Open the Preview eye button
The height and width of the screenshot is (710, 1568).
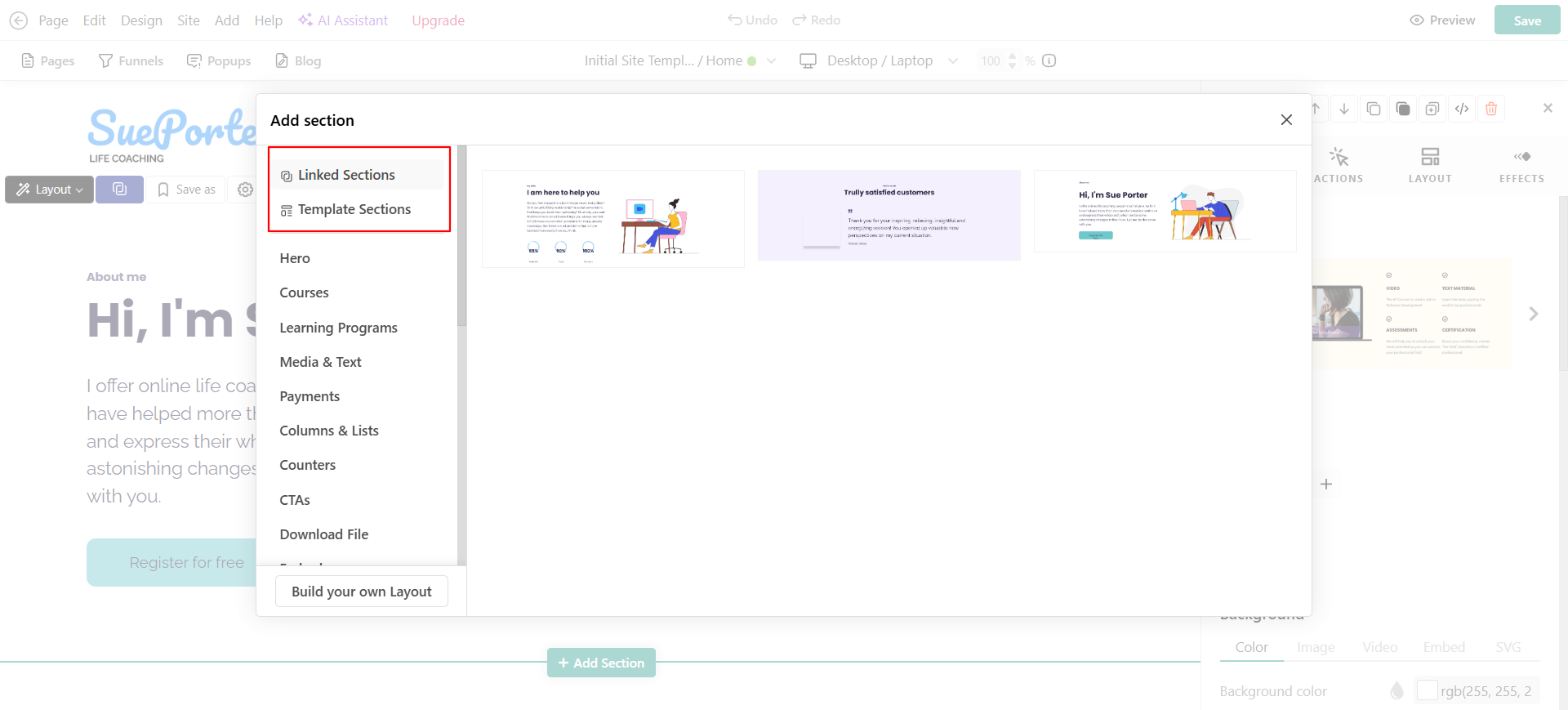1442,20
